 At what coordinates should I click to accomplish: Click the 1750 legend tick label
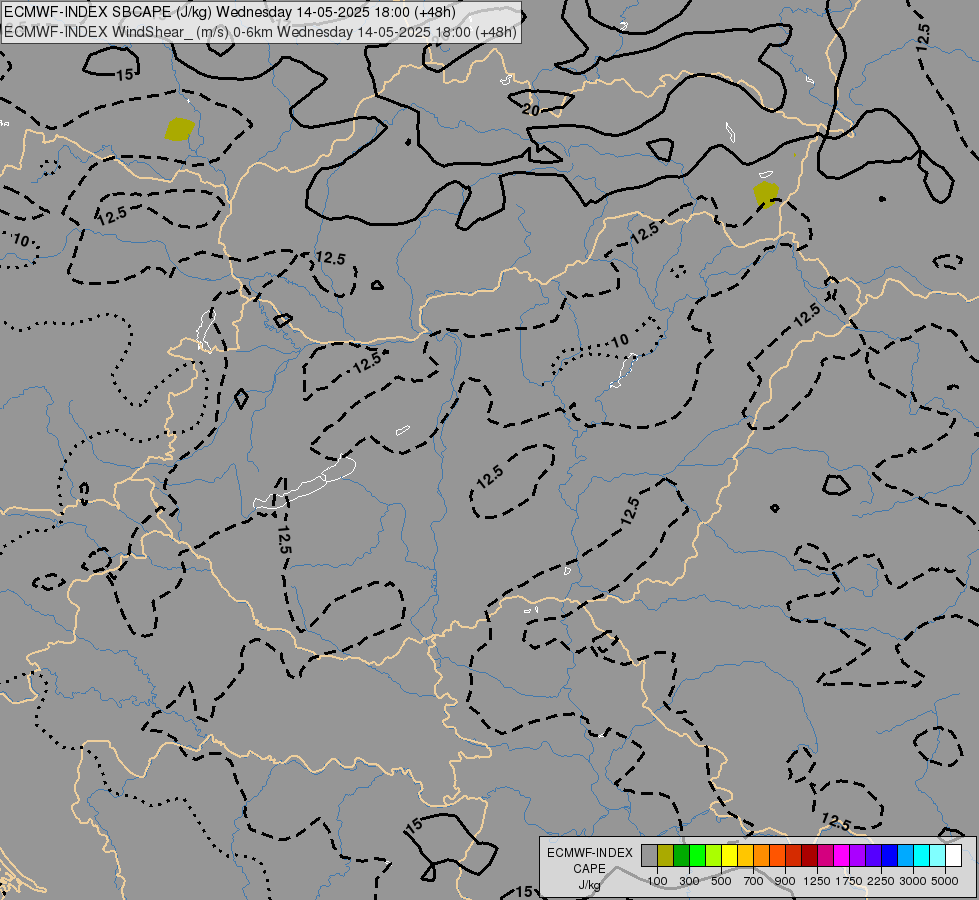coord(849,881)
